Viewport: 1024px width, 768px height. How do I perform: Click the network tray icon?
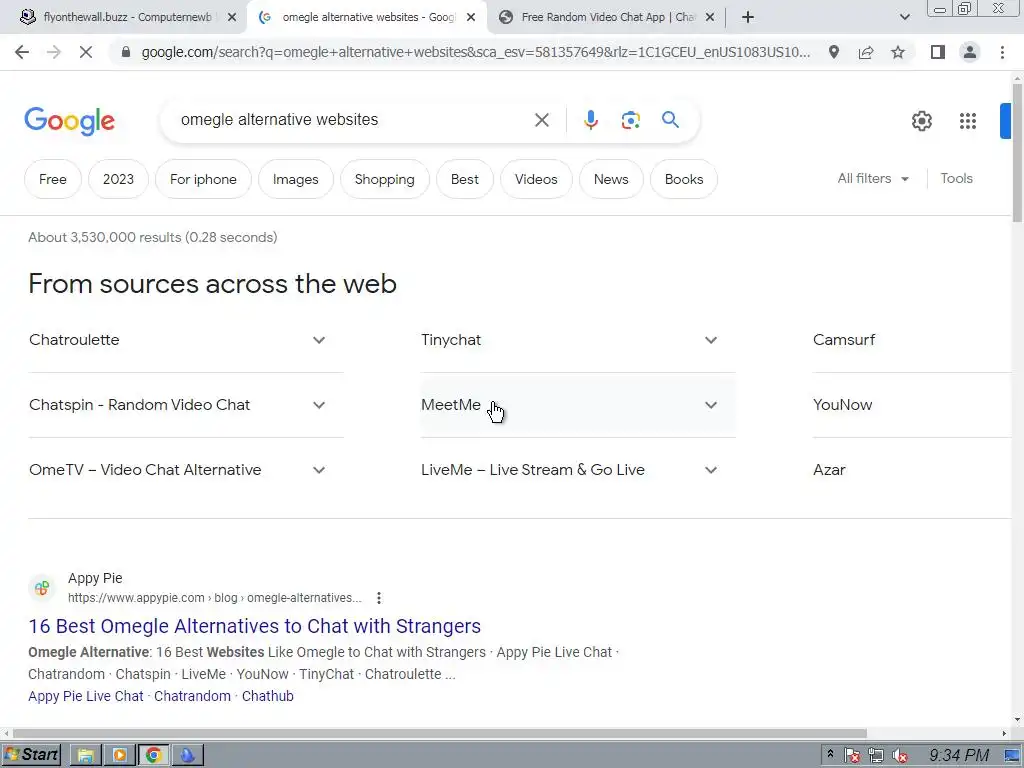tap(876, 756)
